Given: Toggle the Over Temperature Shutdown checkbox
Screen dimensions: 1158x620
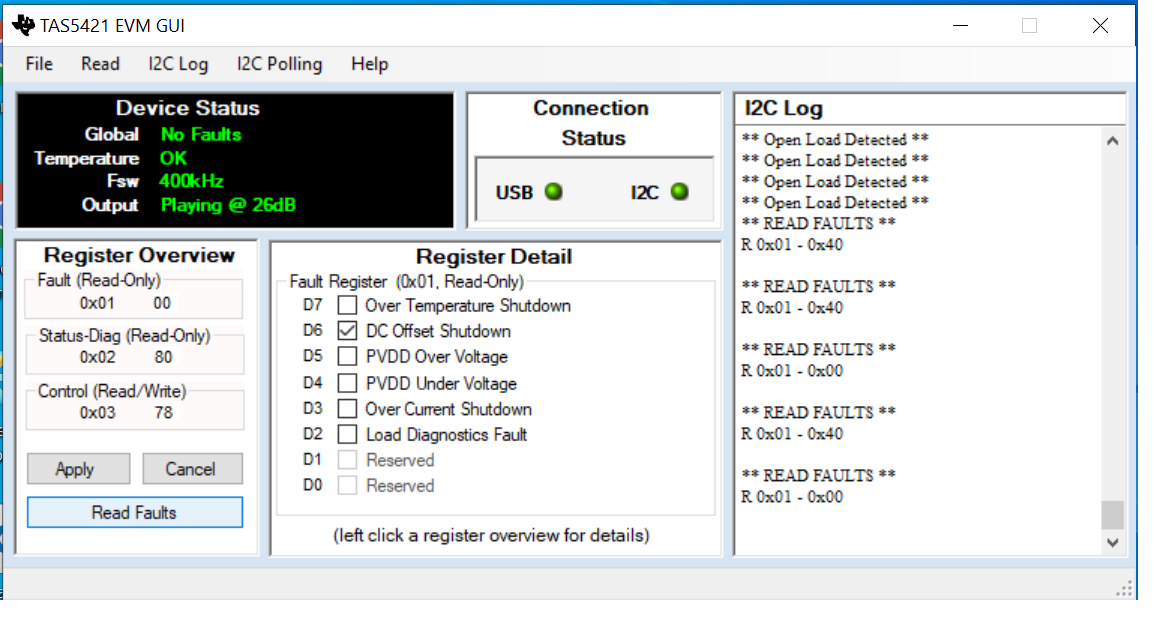Looking at the screenshot, I should pyautogui.click(x=347, y=305).
